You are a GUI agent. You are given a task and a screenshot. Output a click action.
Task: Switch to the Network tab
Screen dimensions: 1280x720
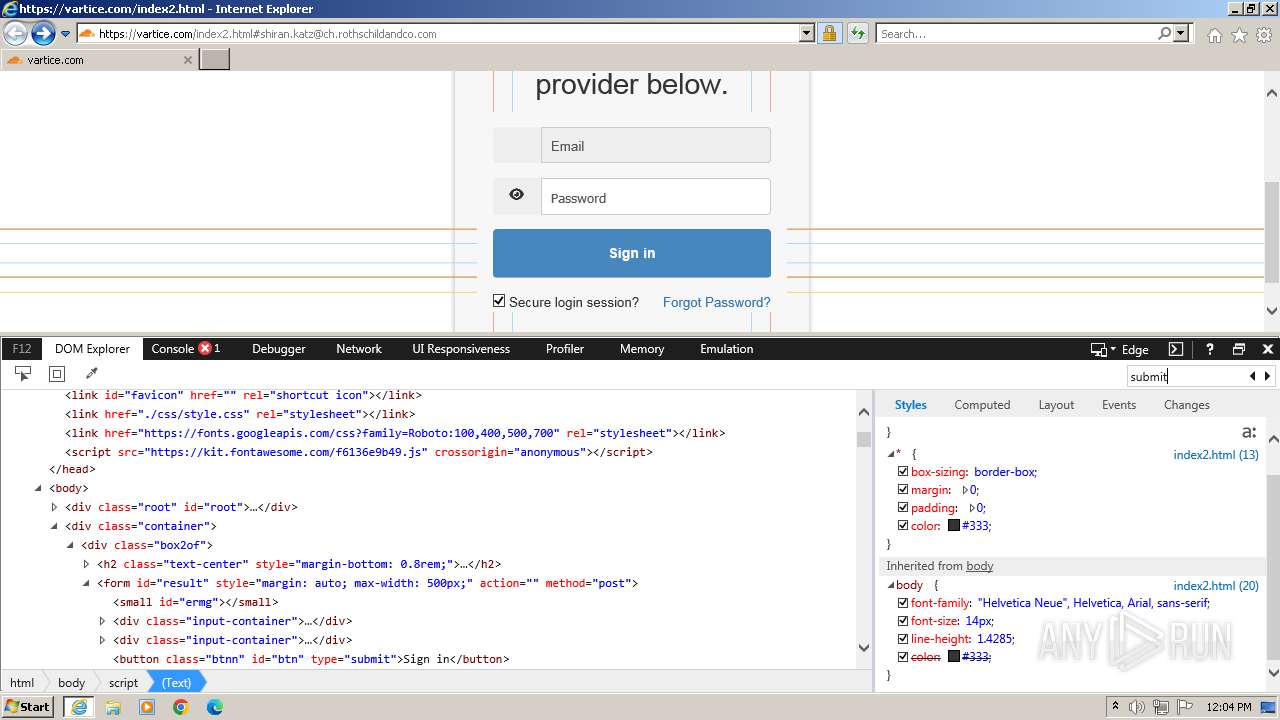[x=359, y=349]
